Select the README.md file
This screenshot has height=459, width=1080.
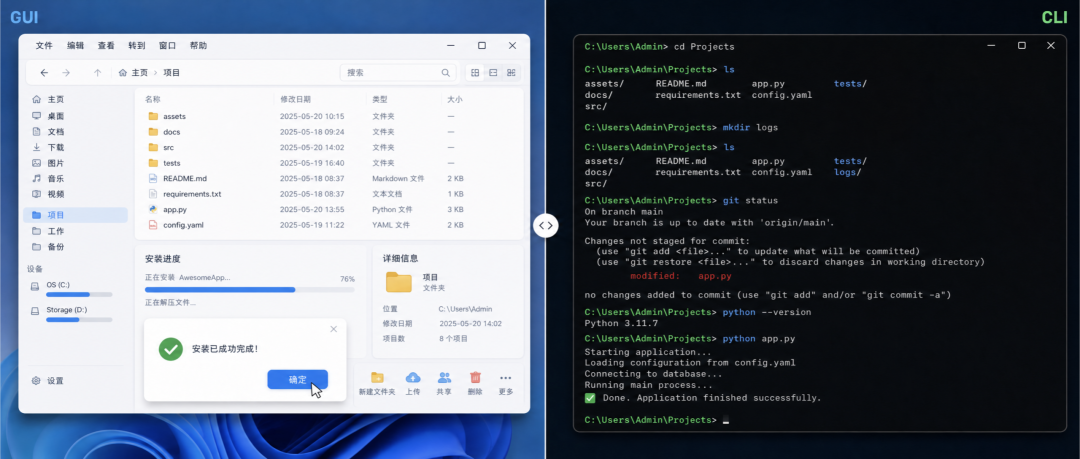coord(329,178)
